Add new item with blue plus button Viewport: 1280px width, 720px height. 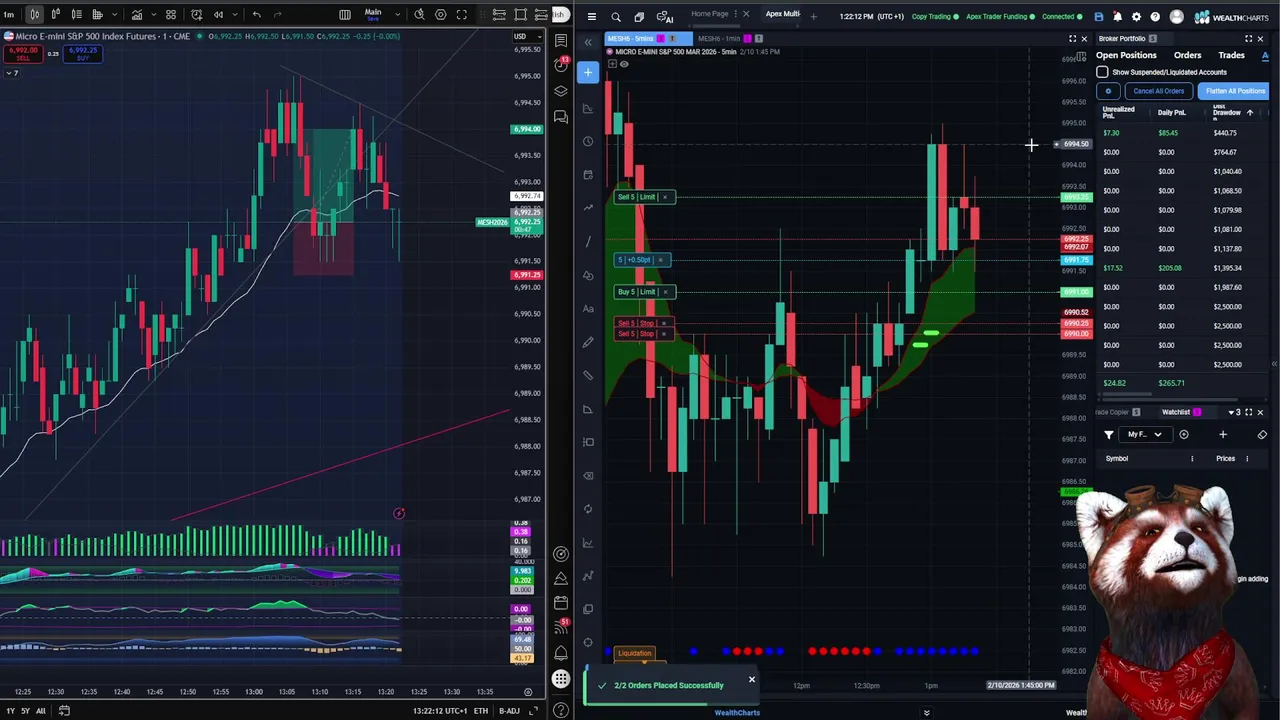(x=588, y=72)
